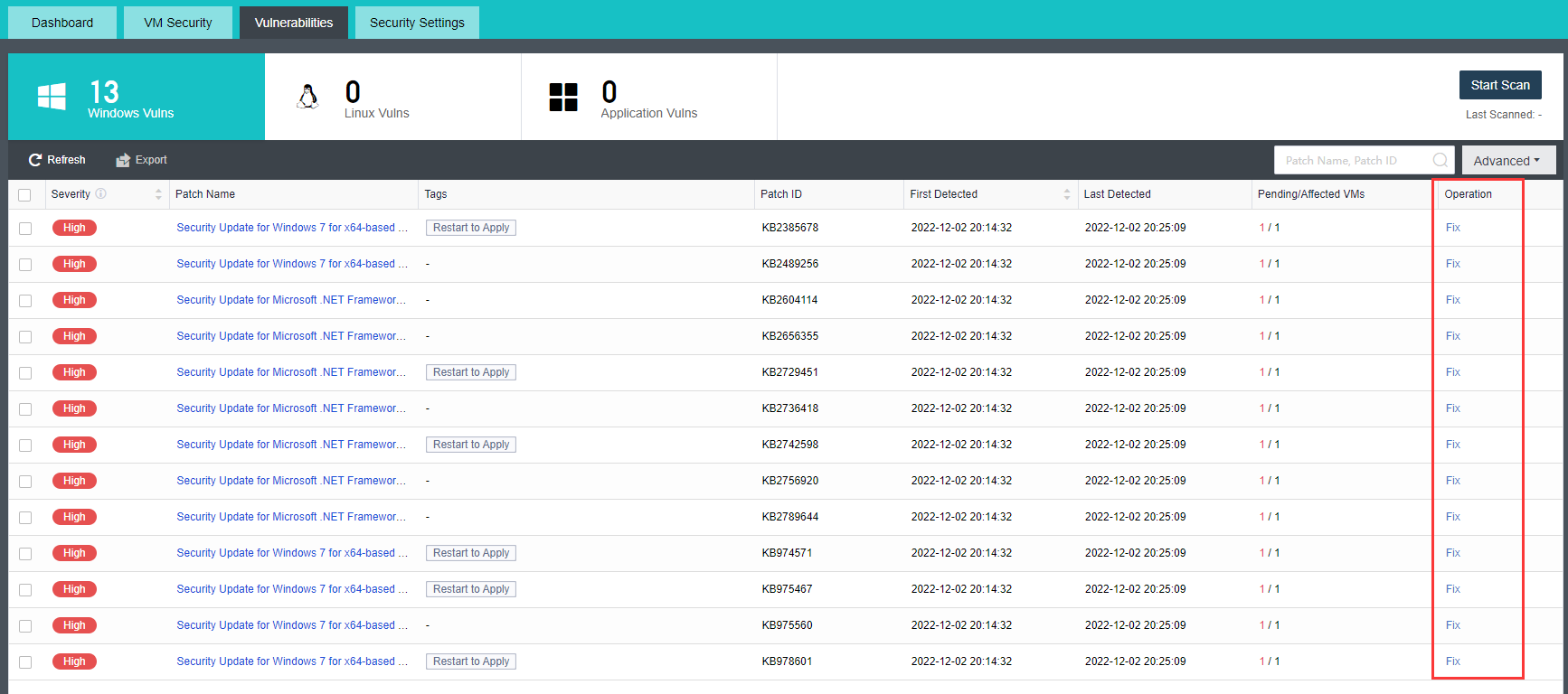
Task: Sort using the Severity column arrows
Action: tap(158, 194)
